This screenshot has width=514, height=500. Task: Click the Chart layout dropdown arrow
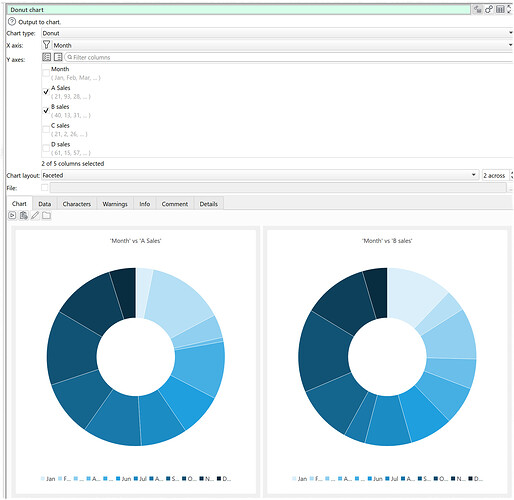(473, 175)
